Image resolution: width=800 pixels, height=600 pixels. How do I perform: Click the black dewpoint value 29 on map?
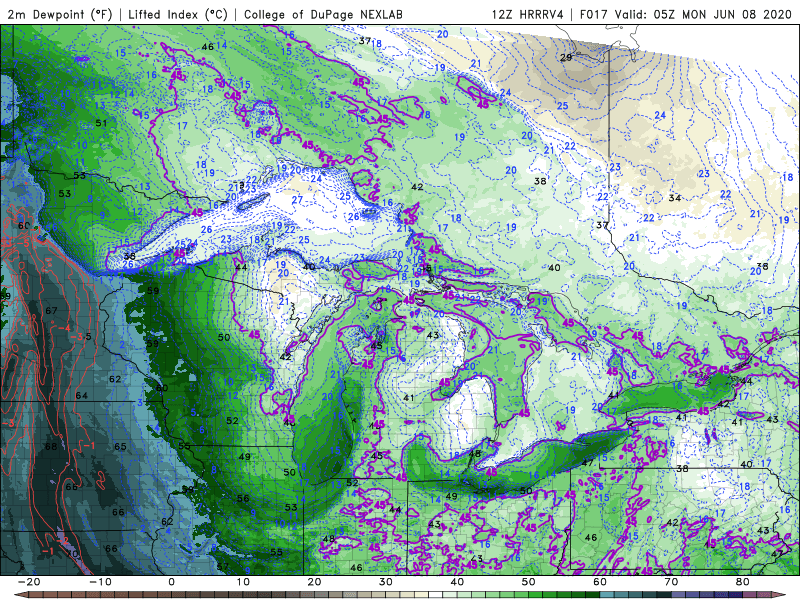point(566,57)
